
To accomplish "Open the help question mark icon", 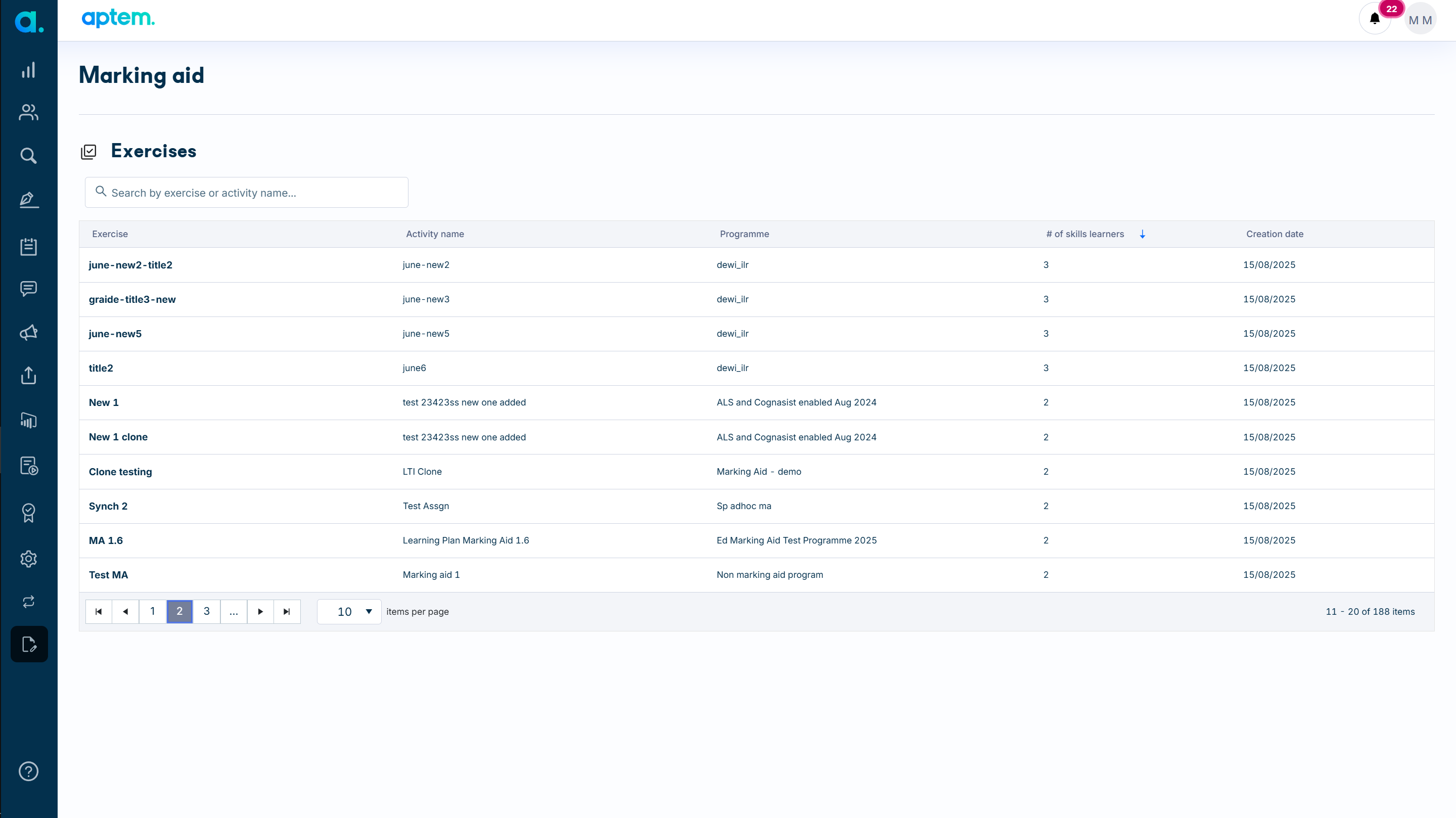I will (x=28, y=771).
